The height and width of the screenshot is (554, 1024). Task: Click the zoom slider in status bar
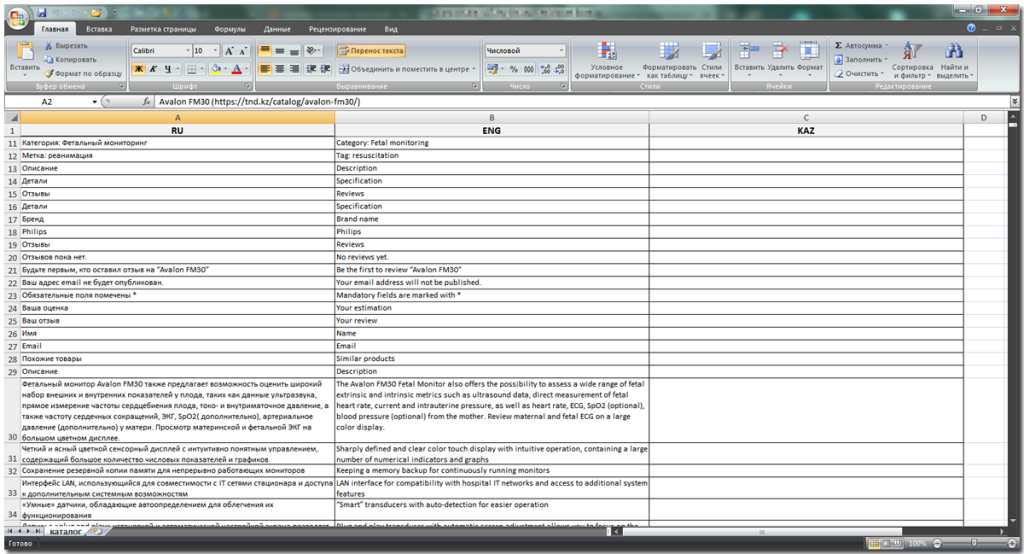[973, 544]
